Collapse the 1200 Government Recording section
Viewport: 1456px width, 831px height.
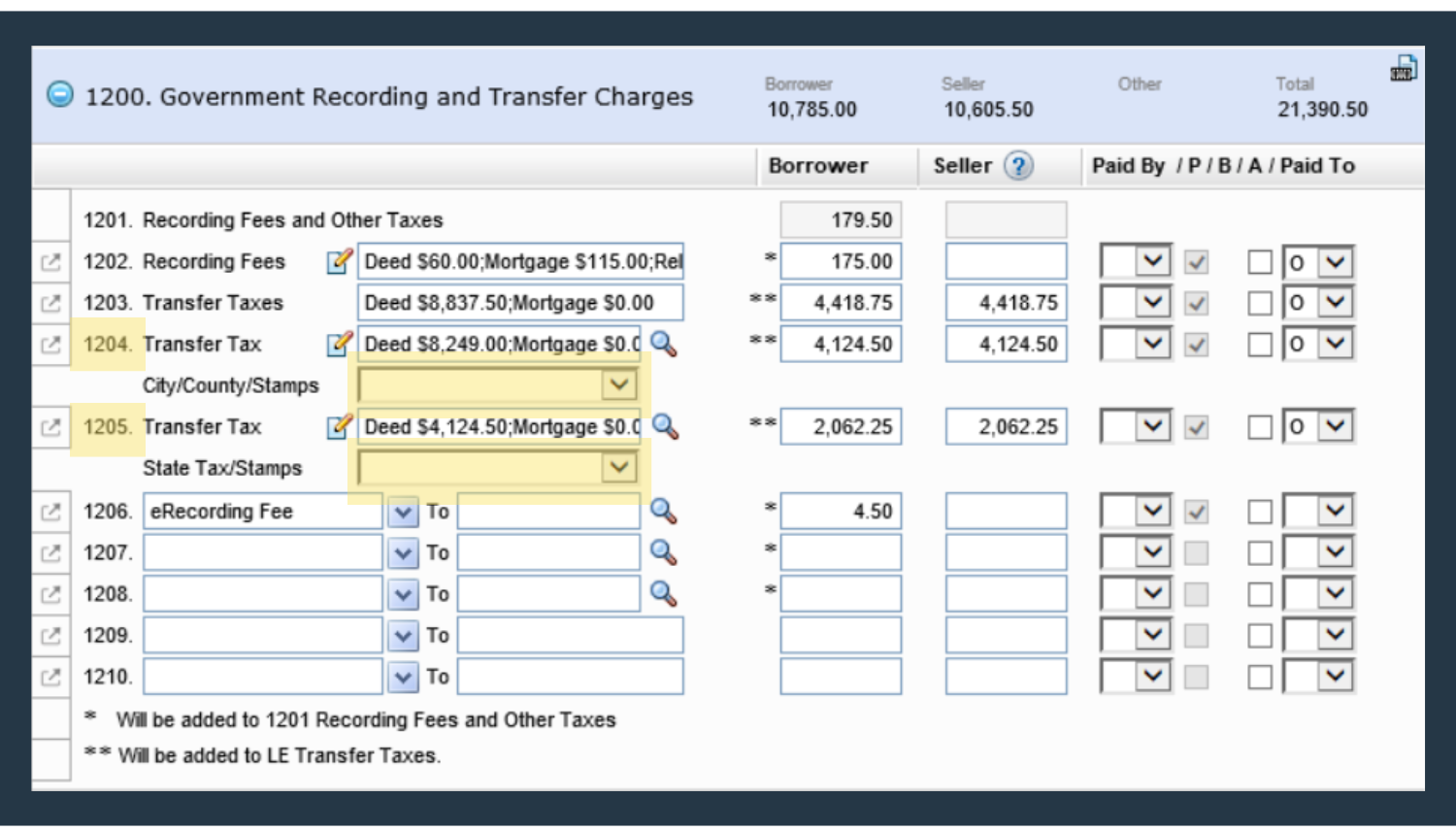click(60, 95)
